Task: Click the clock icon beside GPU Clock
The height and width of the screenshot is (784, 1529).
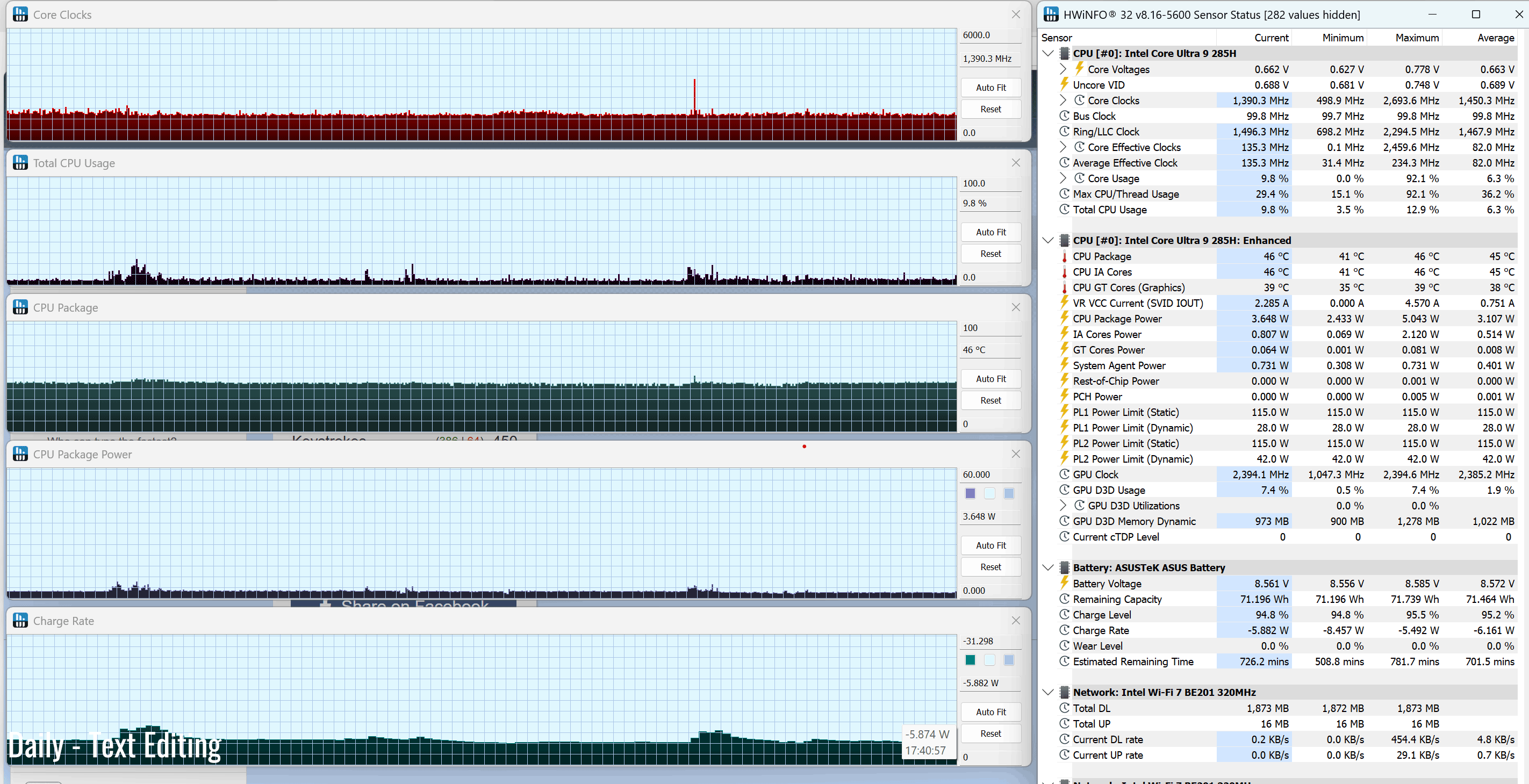Action: point(1065,474)
